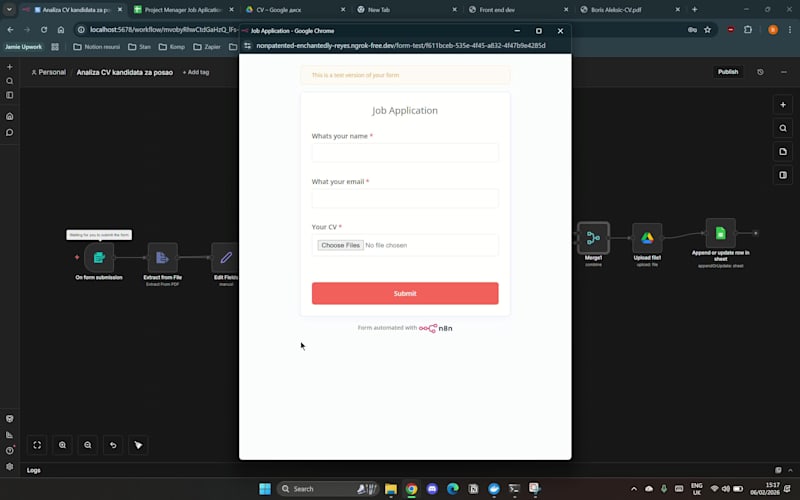The width and height of the screenshot is (800, 500).
Task: Open the workflow history clock icon
Action: point(760,72)
